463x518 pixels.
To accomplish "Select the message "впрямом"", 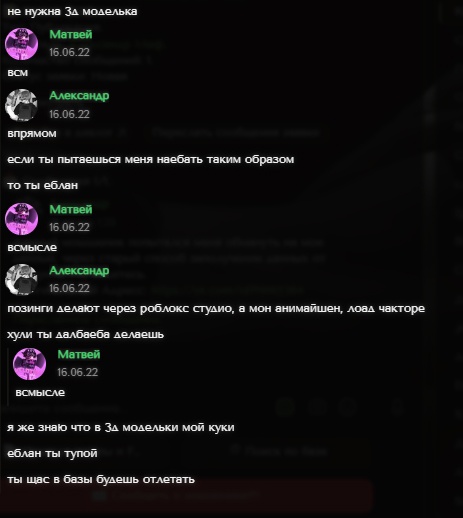I will [32, 134].
